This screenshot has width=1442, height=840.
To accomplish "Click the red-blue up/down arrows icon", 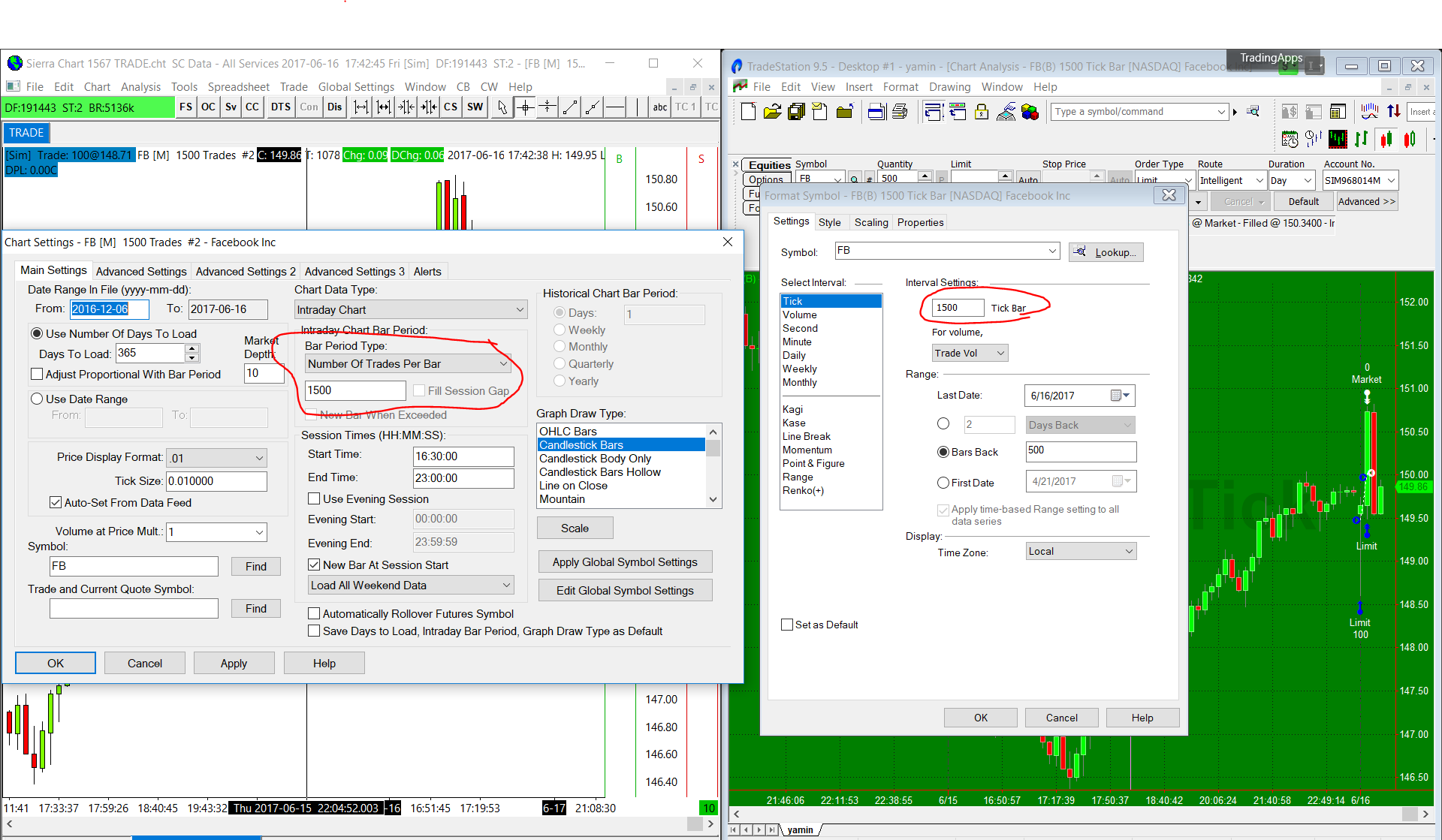I will click(1394, 112).
